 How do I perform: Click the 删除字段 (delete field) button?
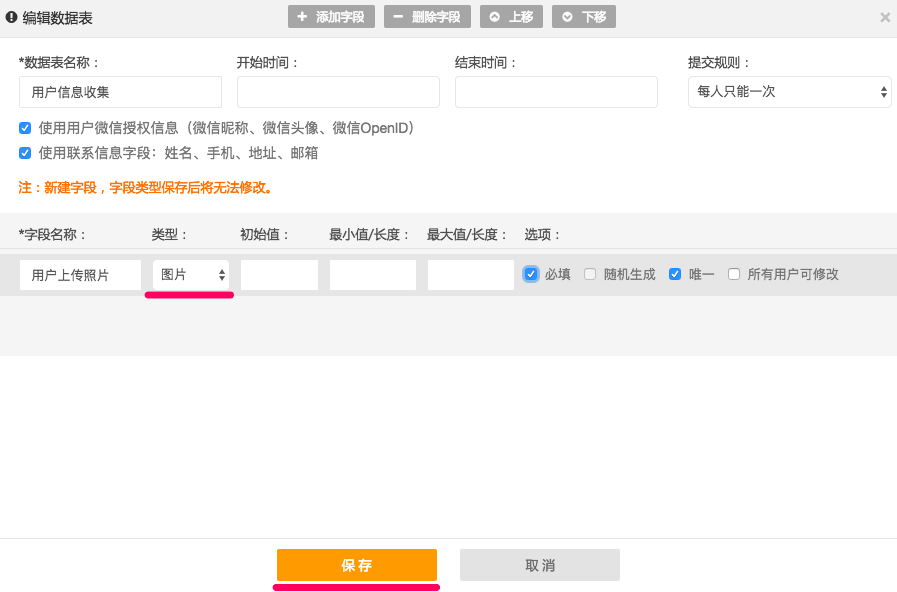pyautogui.click(x=427, y=17)
